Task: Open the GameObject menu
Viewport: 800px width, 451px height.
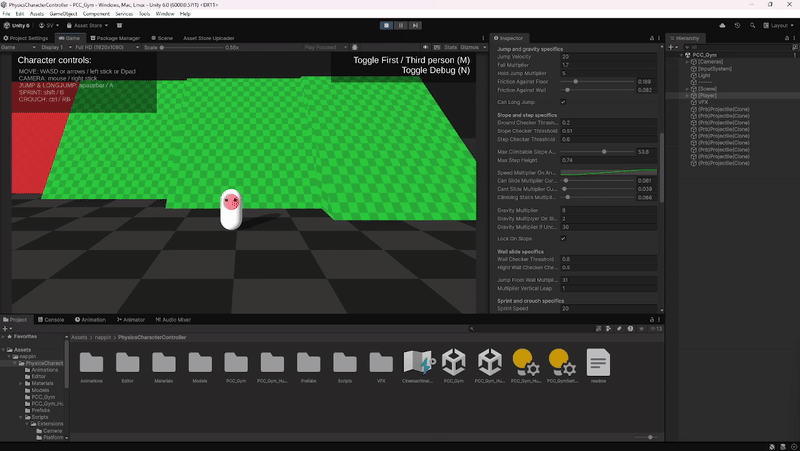Action: pos(62,14)
